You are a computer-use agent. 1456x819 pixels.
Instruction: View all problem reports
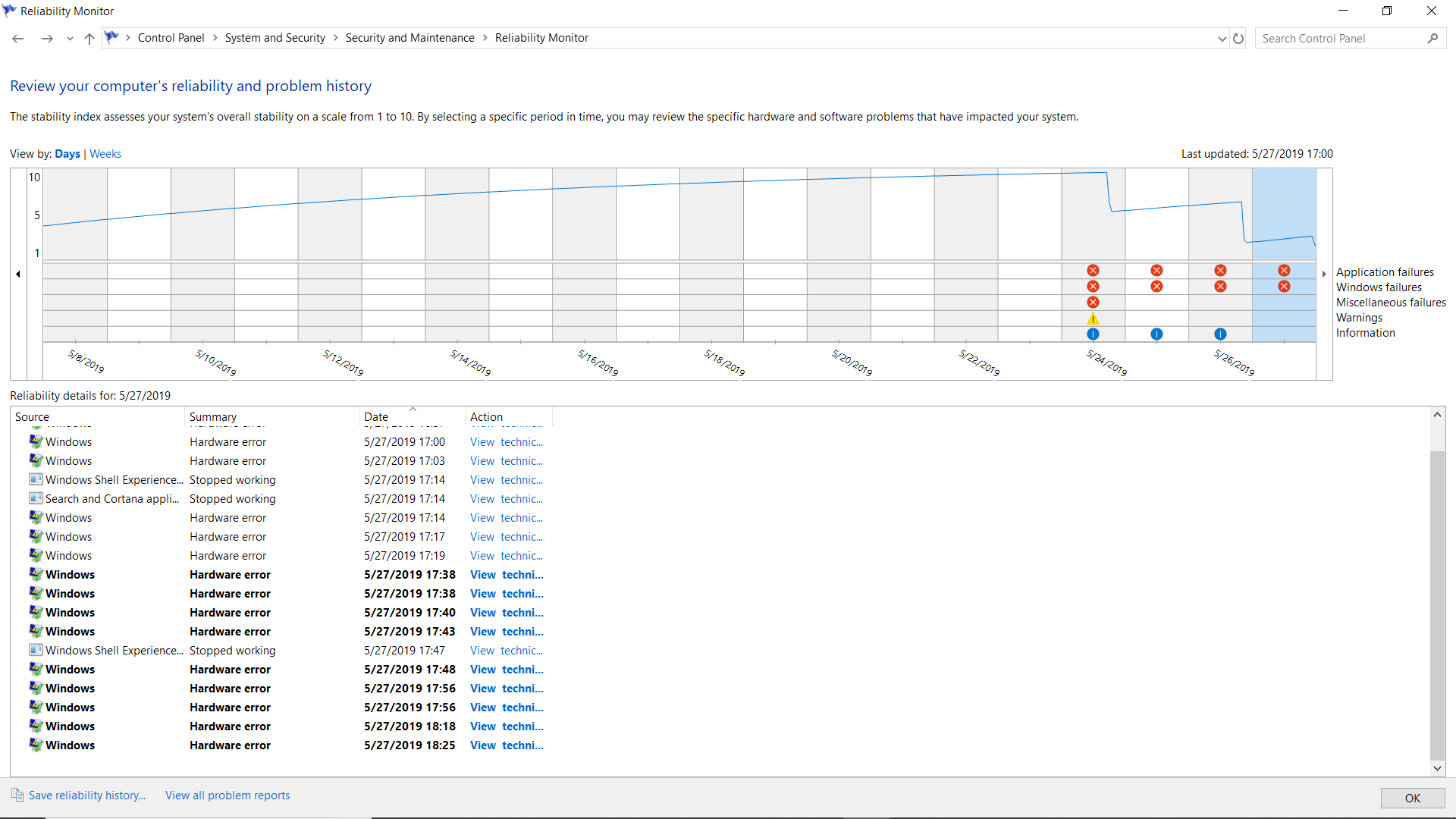point(227,795)
